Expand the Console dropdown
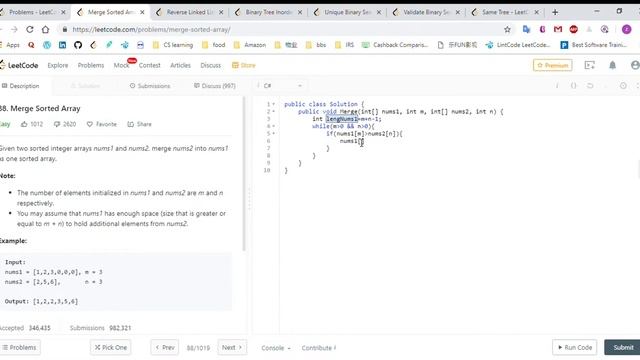This screenshot has width=640, height=360. [276, 348]
